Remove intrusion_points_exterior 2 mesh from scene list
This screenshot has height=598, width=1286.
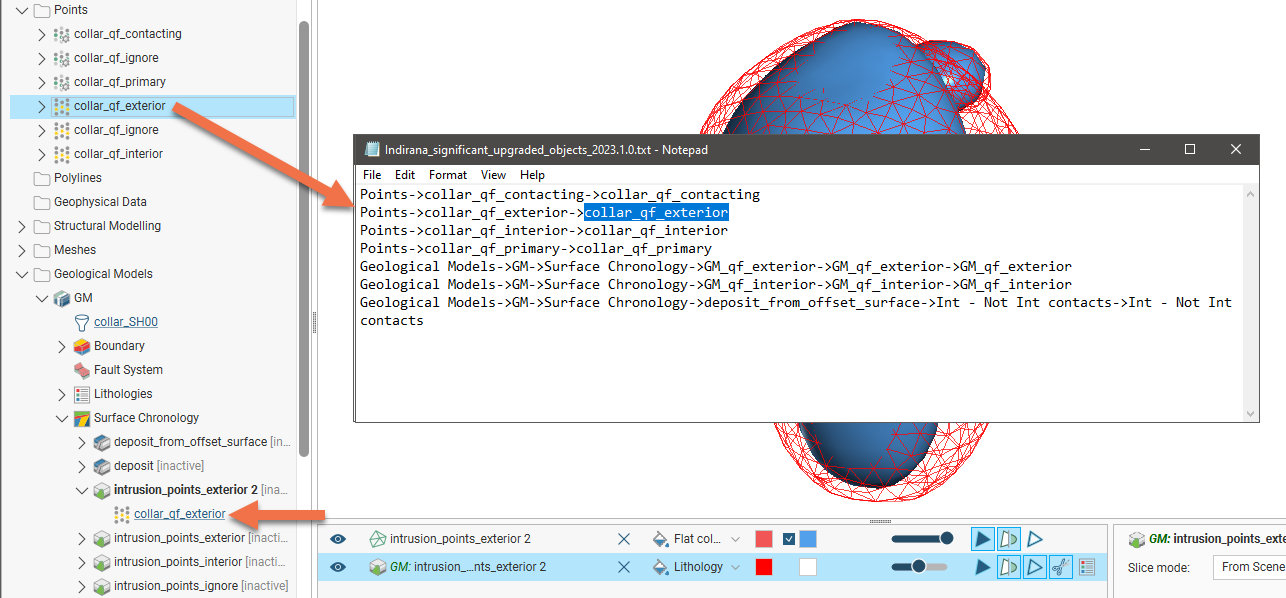(x=624, y=539)
